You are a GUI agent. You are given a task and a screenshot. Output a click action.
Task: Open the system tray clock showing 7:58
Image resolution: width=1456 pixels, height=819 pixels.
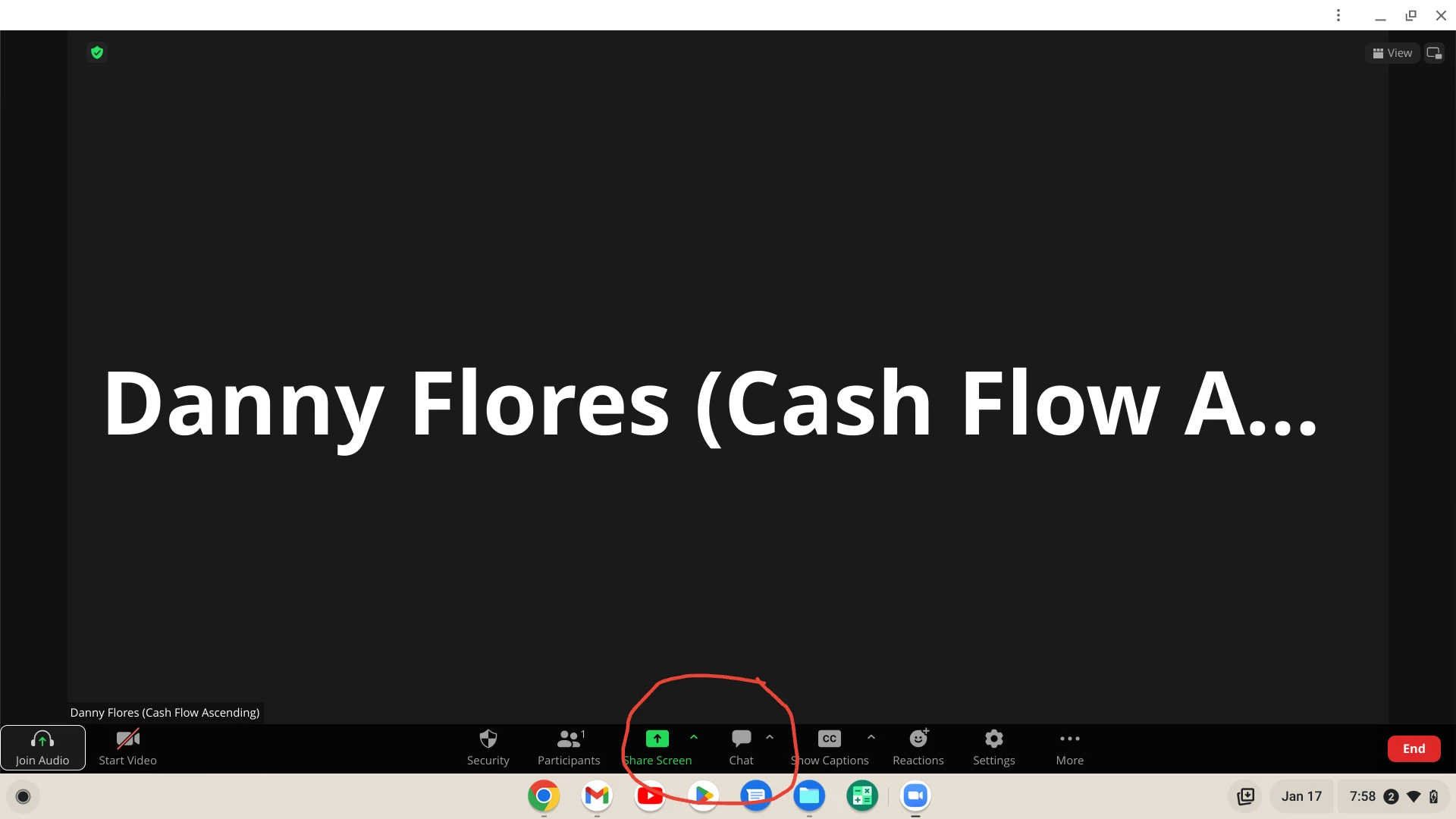(1362, 796)
